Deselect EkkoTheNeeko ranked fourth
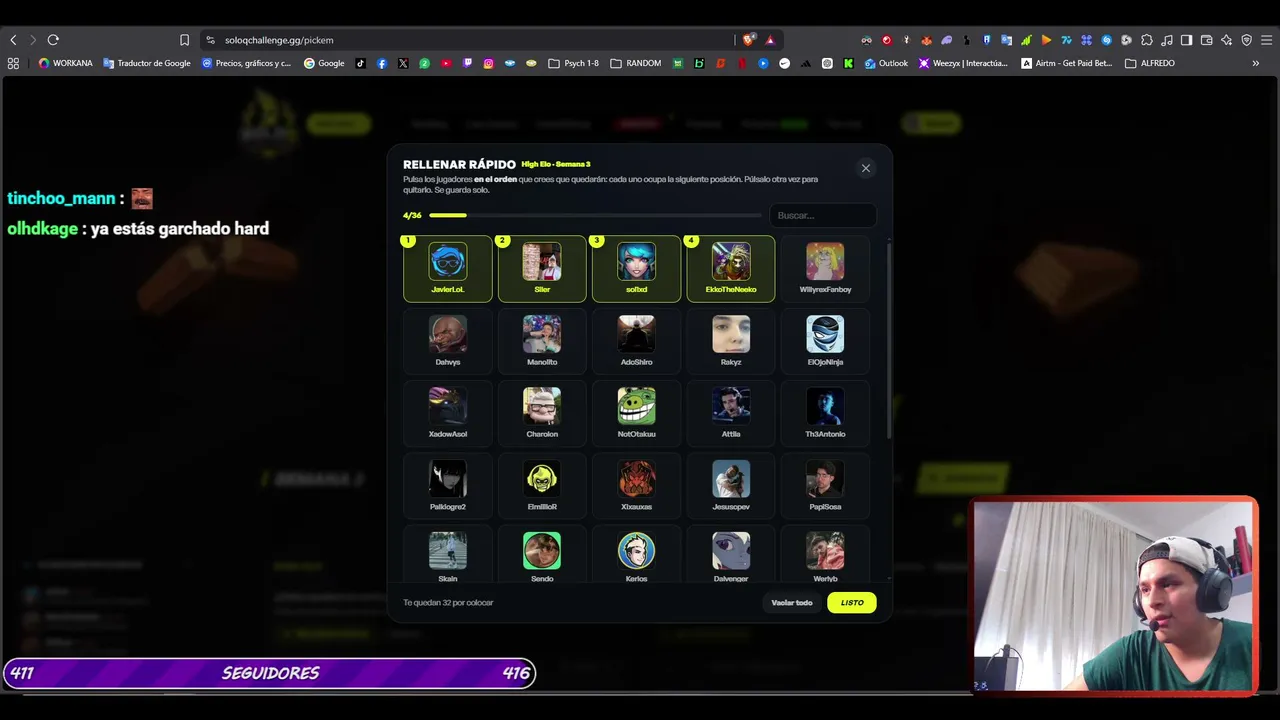The width and height of the screenshot is (1280, 720). [x=731, y=268]
